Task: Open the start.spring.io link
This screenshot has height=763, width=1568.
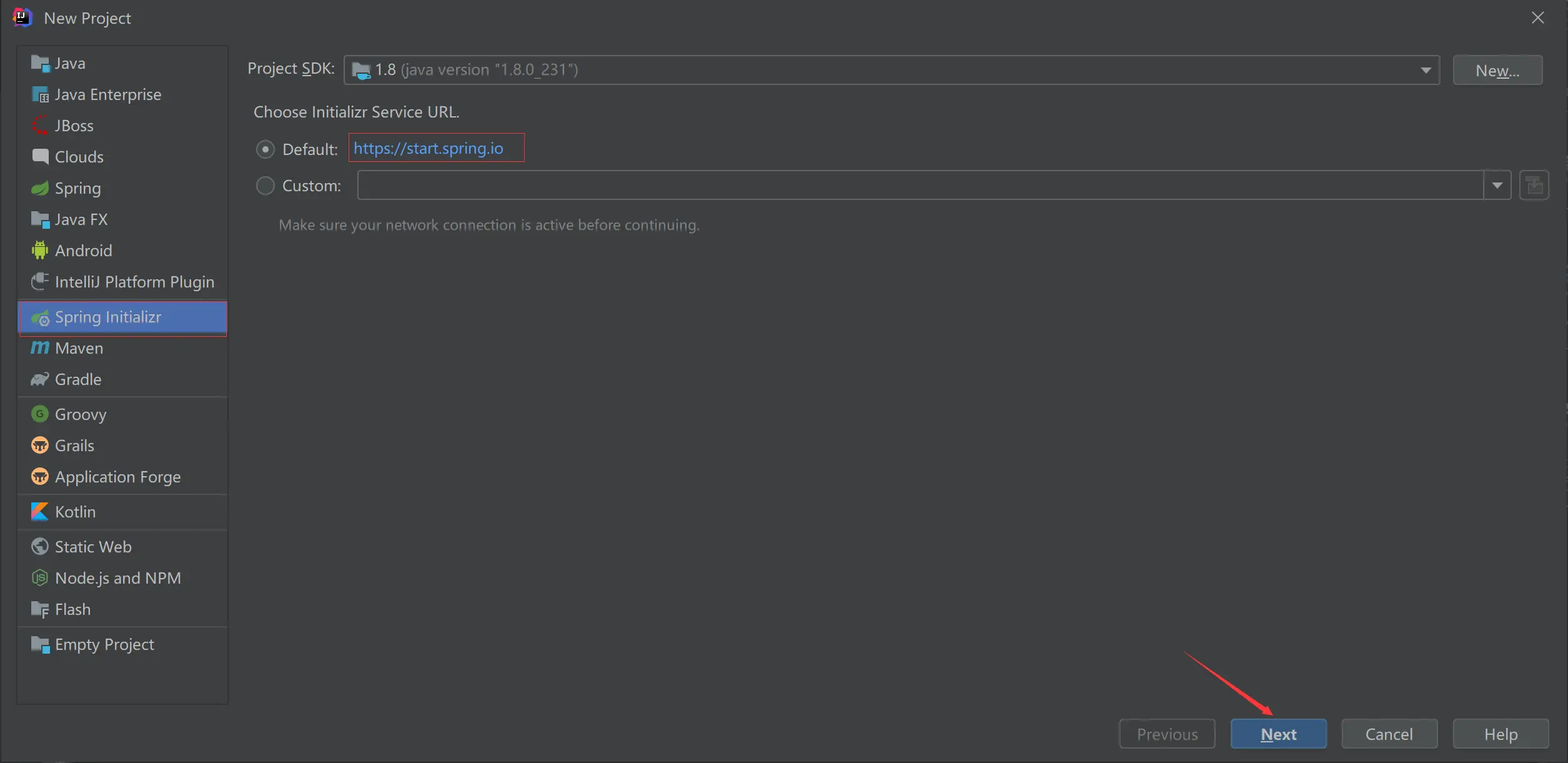Action: pyautogui.click(x=429, y=148)
